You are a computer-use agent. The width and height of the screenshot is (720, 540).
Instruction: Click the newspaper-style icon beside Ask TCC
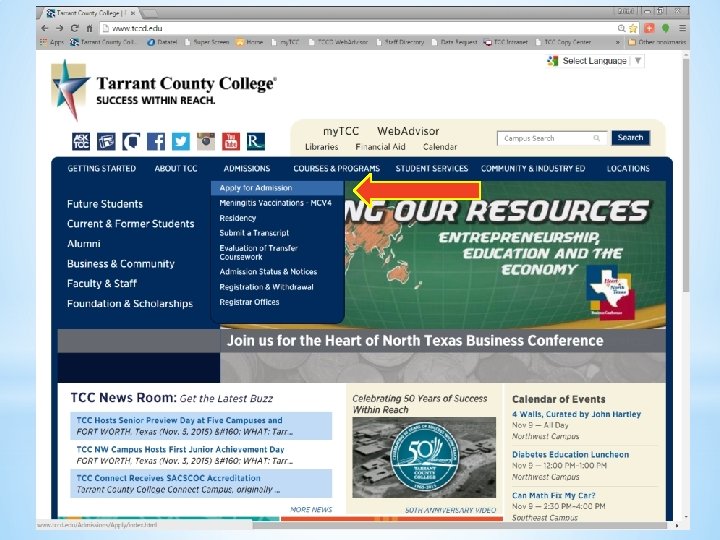pyautogui.click(x=106, y=141)
